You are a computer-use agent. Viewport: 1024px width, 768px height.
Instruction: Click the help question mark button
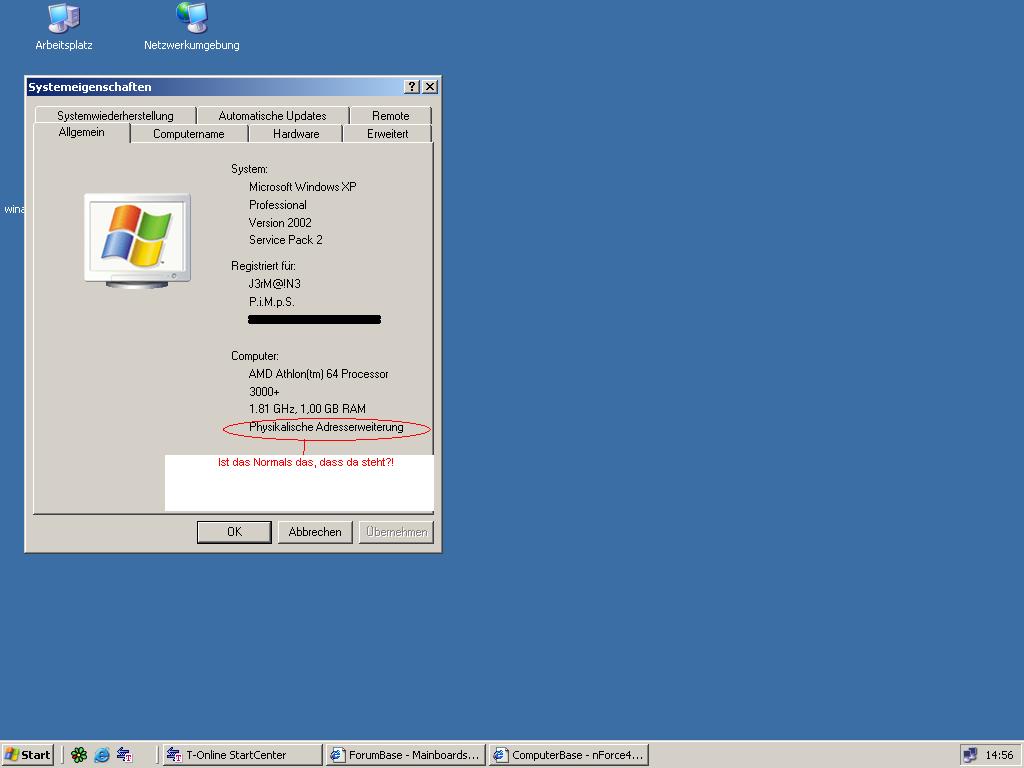[412, 87]
